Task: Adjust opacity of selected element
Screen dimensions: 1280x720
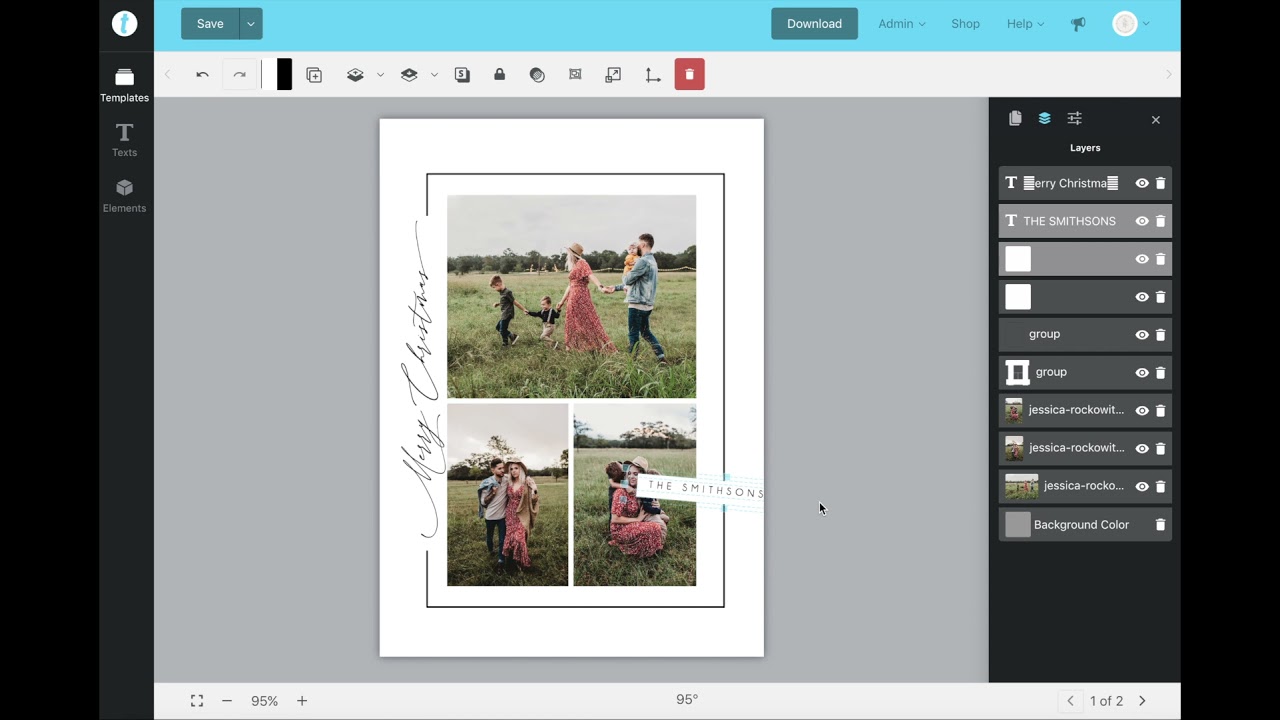Action: tap(537, 75)
